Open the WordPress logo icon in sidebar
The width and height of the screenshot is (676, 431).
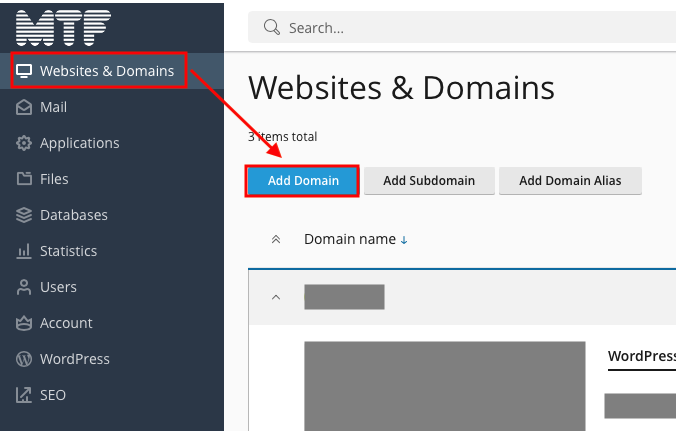click(24, 359)
